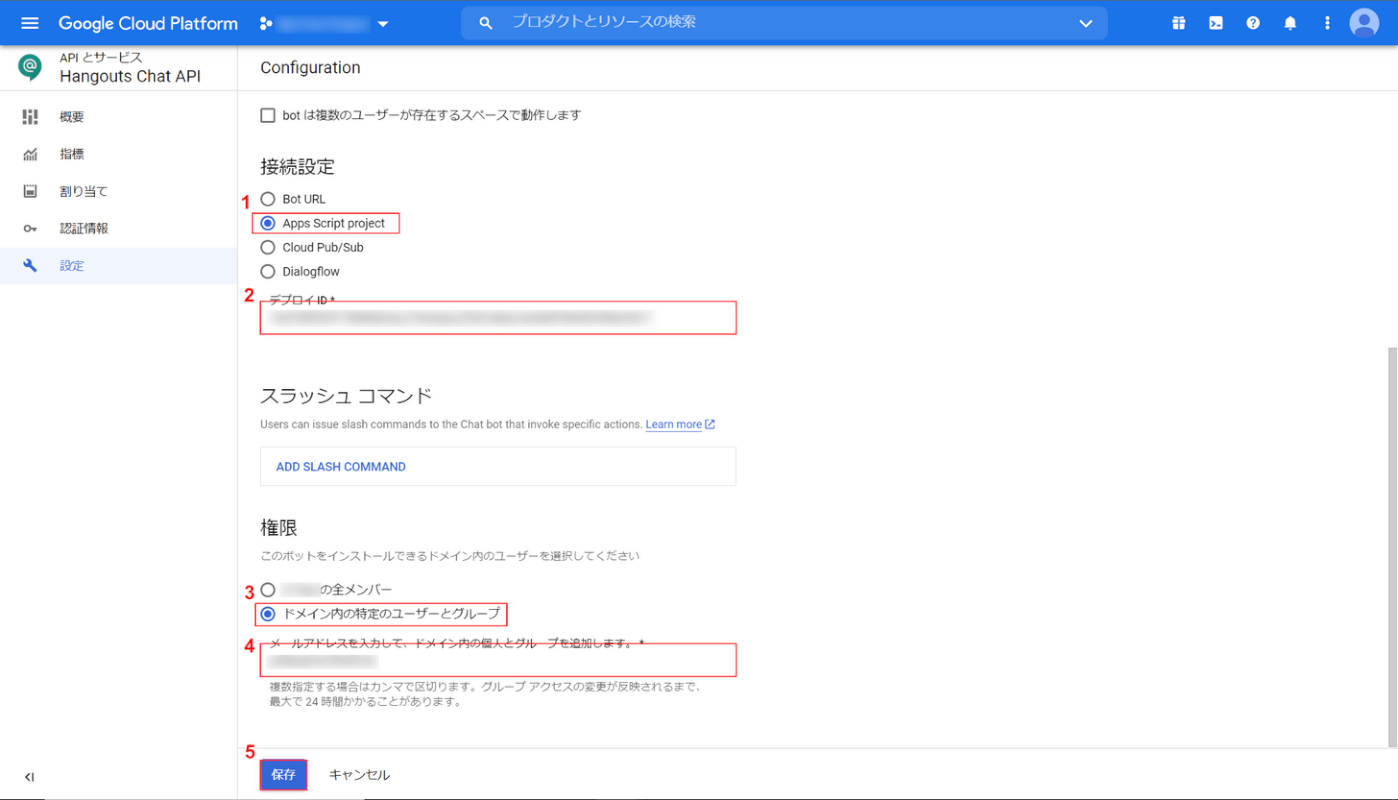This screenshot has width=1398, height=800.
Task: Open the 概要 overview menu item
Action: tap(118, 117)
